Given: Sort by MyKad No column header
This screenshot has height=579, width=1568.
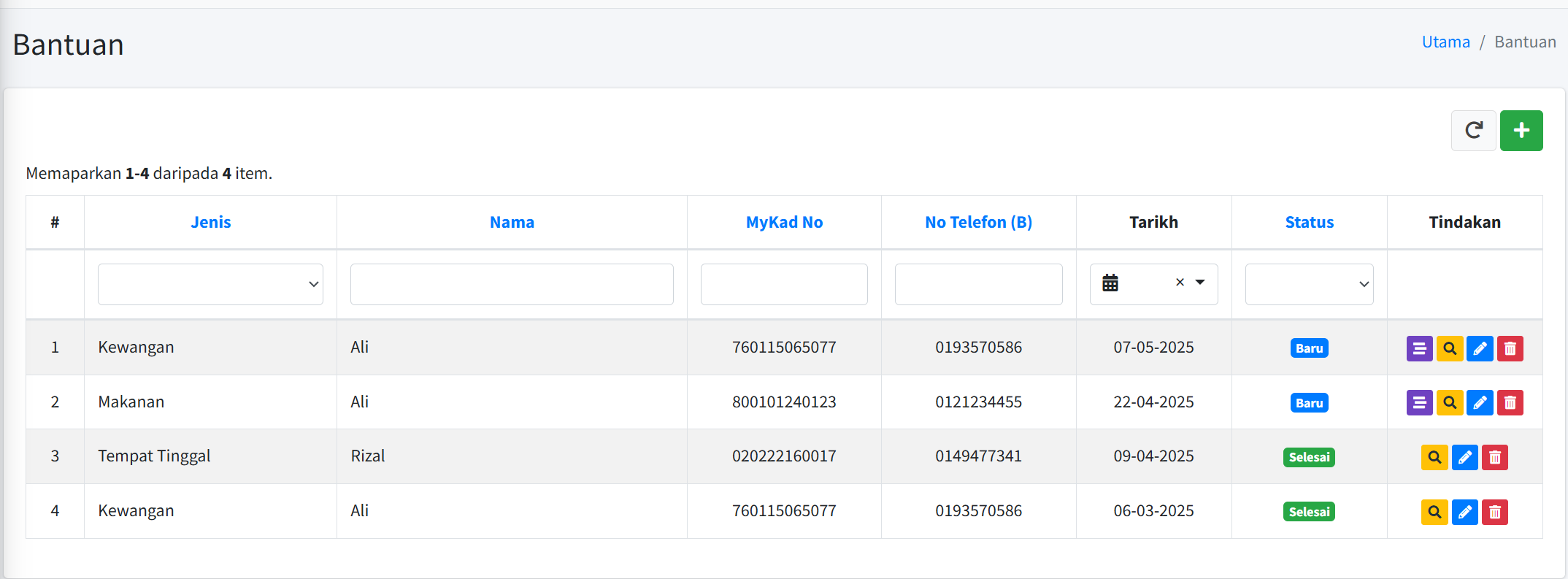Looking at the screenshot, I should (784, 222).
